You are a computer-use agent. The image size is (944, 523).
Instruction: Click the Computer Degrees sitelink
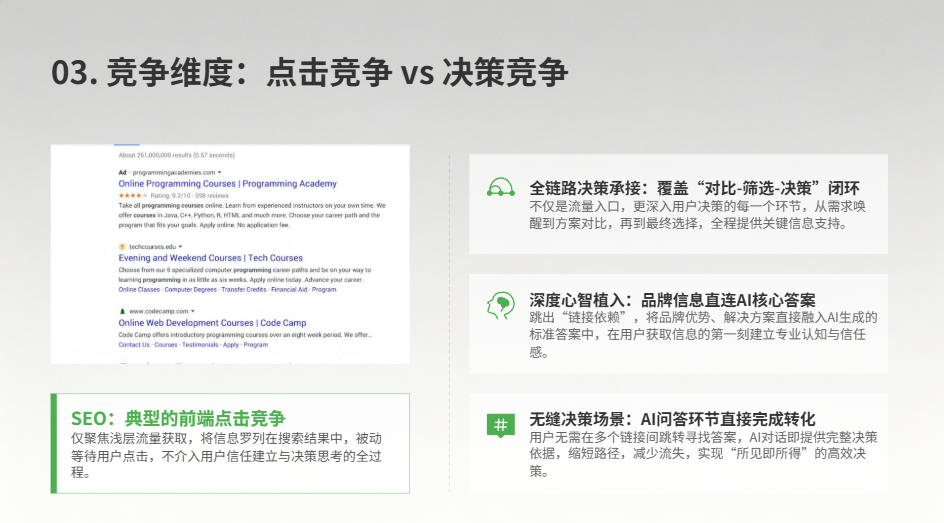pyautogui.click(x=190, y=289)
